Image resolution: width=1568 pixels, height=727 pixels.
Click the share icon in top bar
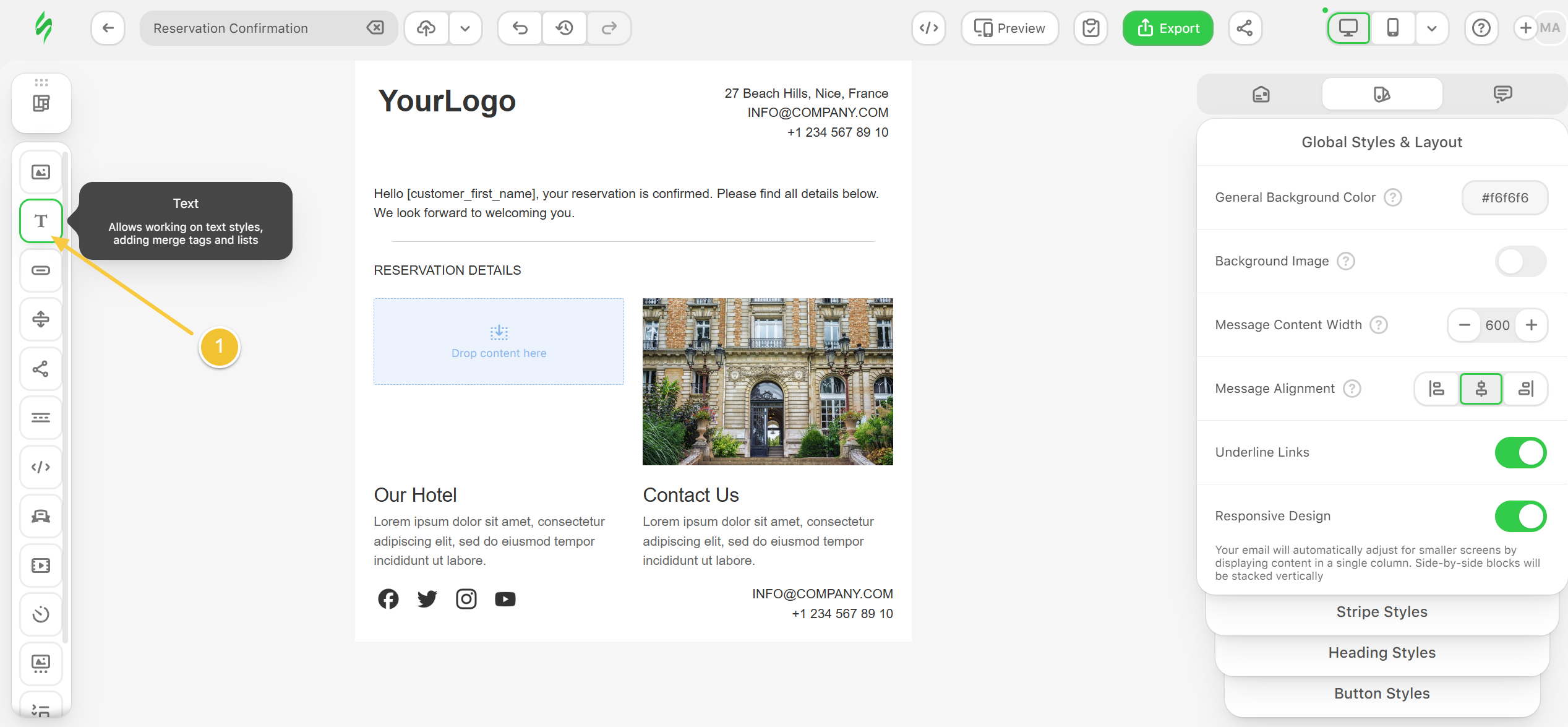(1245, 28)
